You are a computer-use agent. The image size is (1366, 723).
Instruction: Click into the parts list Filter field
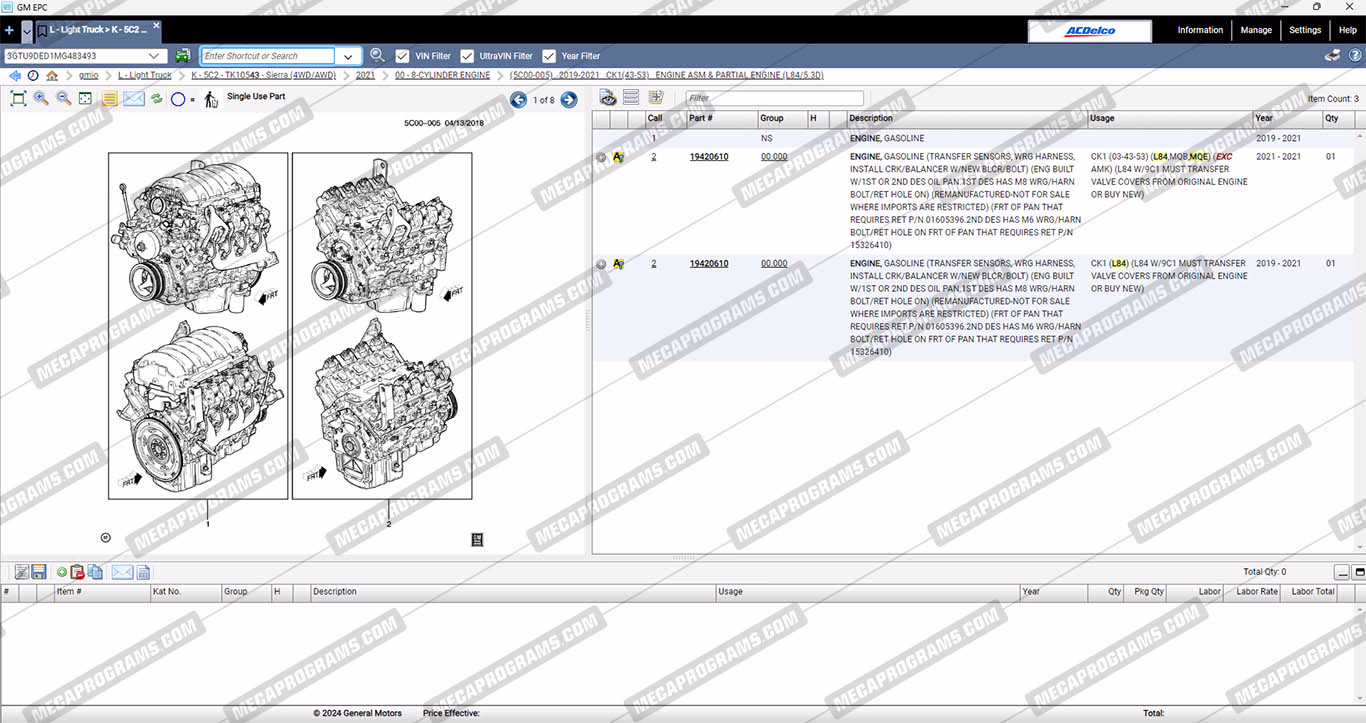(x=774, y=98)
